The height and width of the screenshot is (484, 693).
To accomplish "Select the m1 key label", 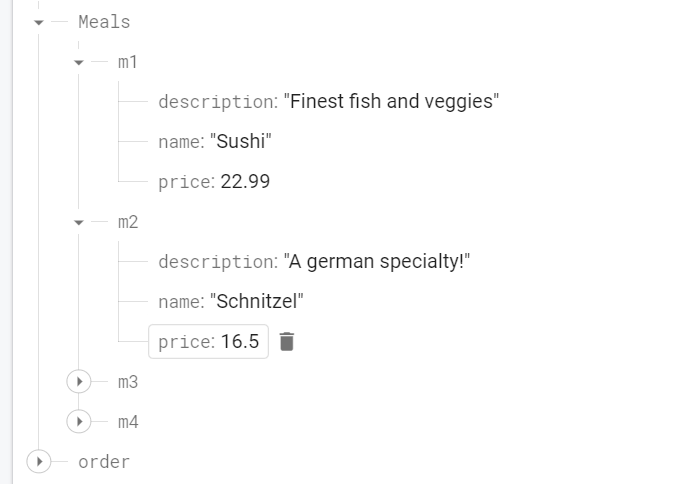I will coord(127,62).
